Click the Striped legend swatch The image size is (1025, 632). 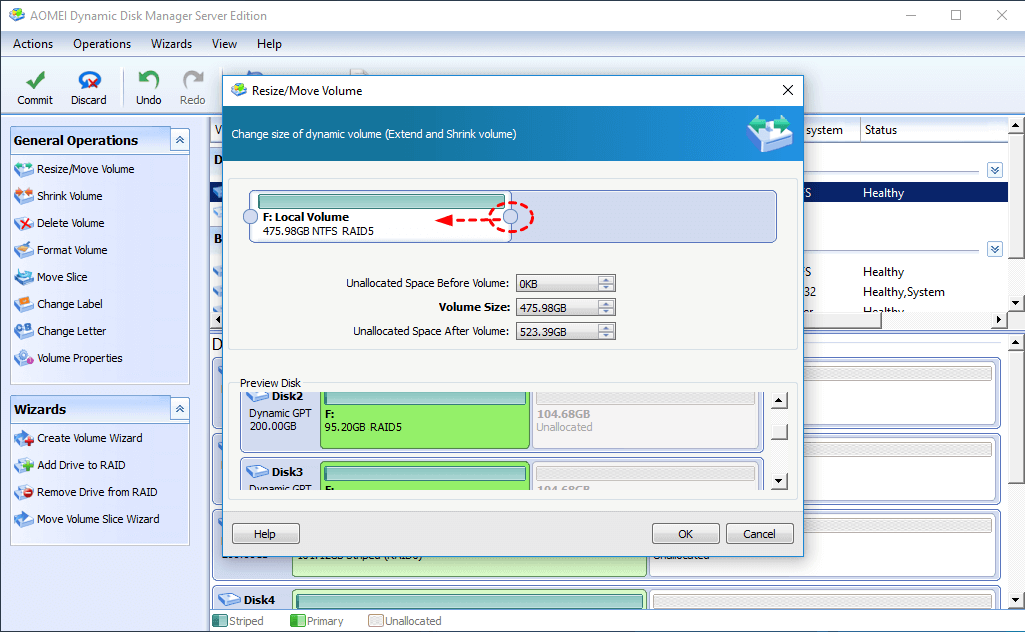[x=220, y=620]
